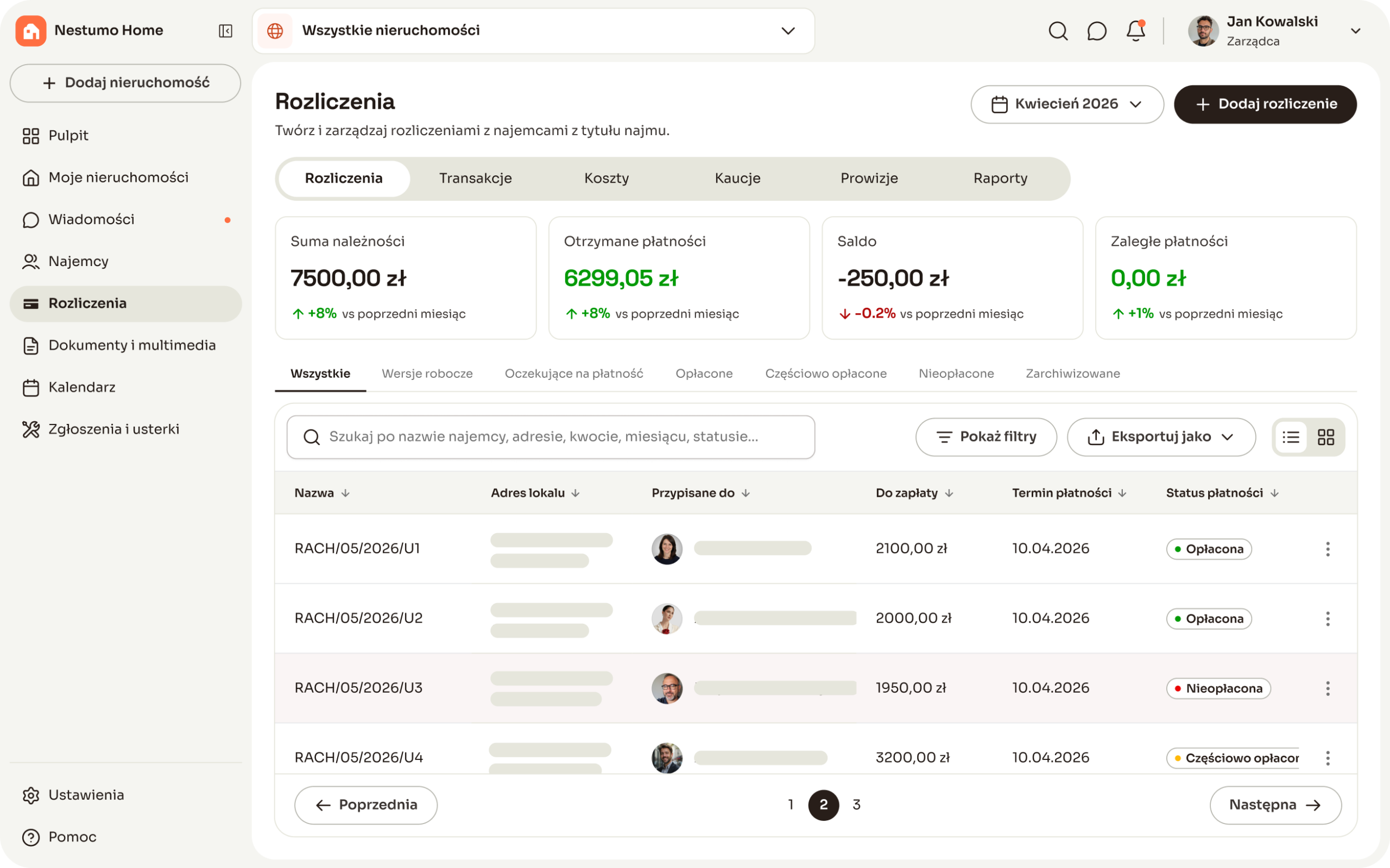The height and width of the screenshot is (868, 1390).
Task: Expand Jan Kowalski user menu chevron
Action: 1356,31
